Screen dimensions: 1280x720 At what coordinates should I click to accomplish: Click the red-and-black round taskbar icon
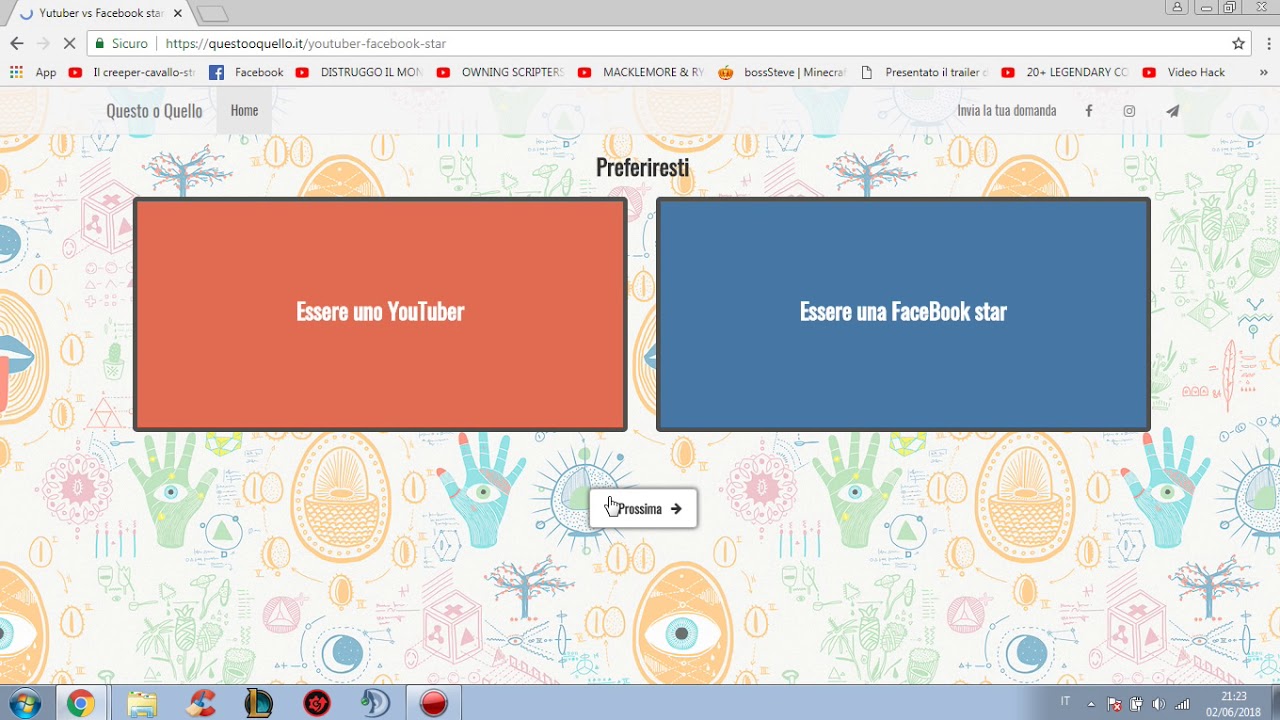tap(317, 703)
